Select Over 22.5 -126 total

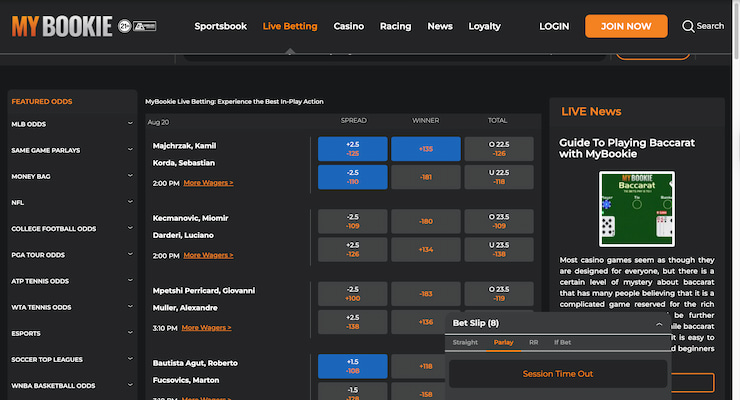[499, 149]
